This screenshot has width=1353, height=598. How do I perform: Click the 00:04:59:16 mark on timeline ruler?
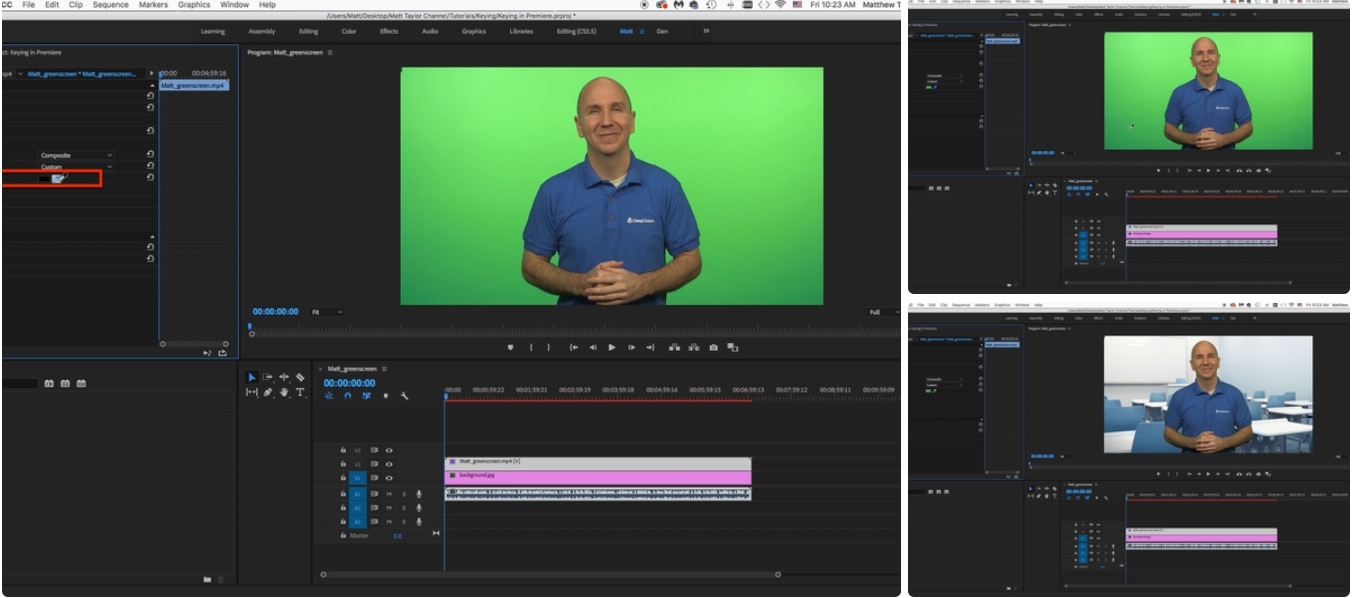tap(662, 390)
